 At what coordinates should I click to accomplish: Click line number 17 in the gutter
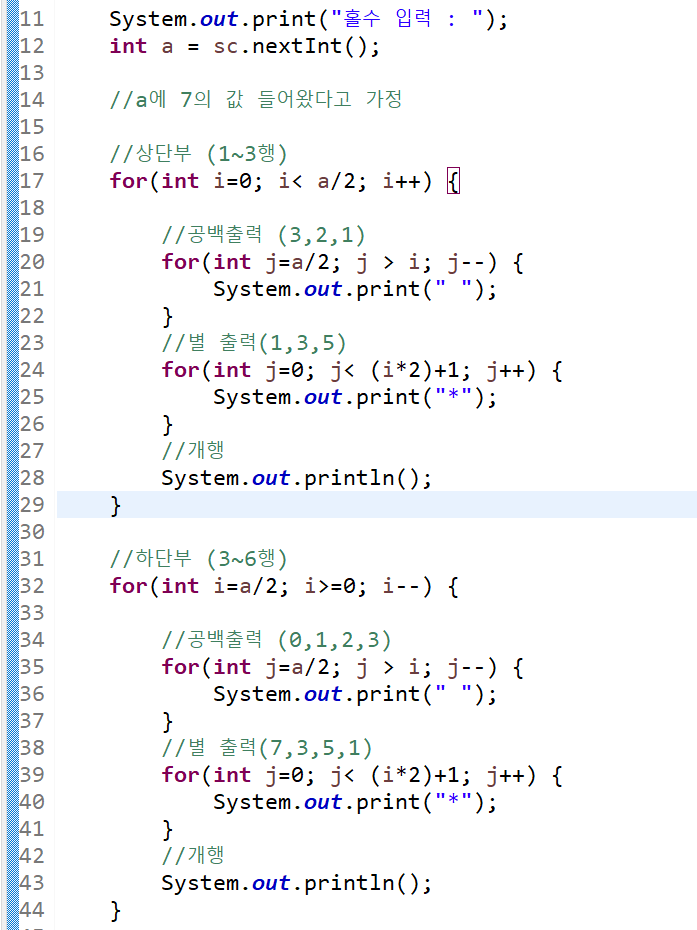[32, 181]
